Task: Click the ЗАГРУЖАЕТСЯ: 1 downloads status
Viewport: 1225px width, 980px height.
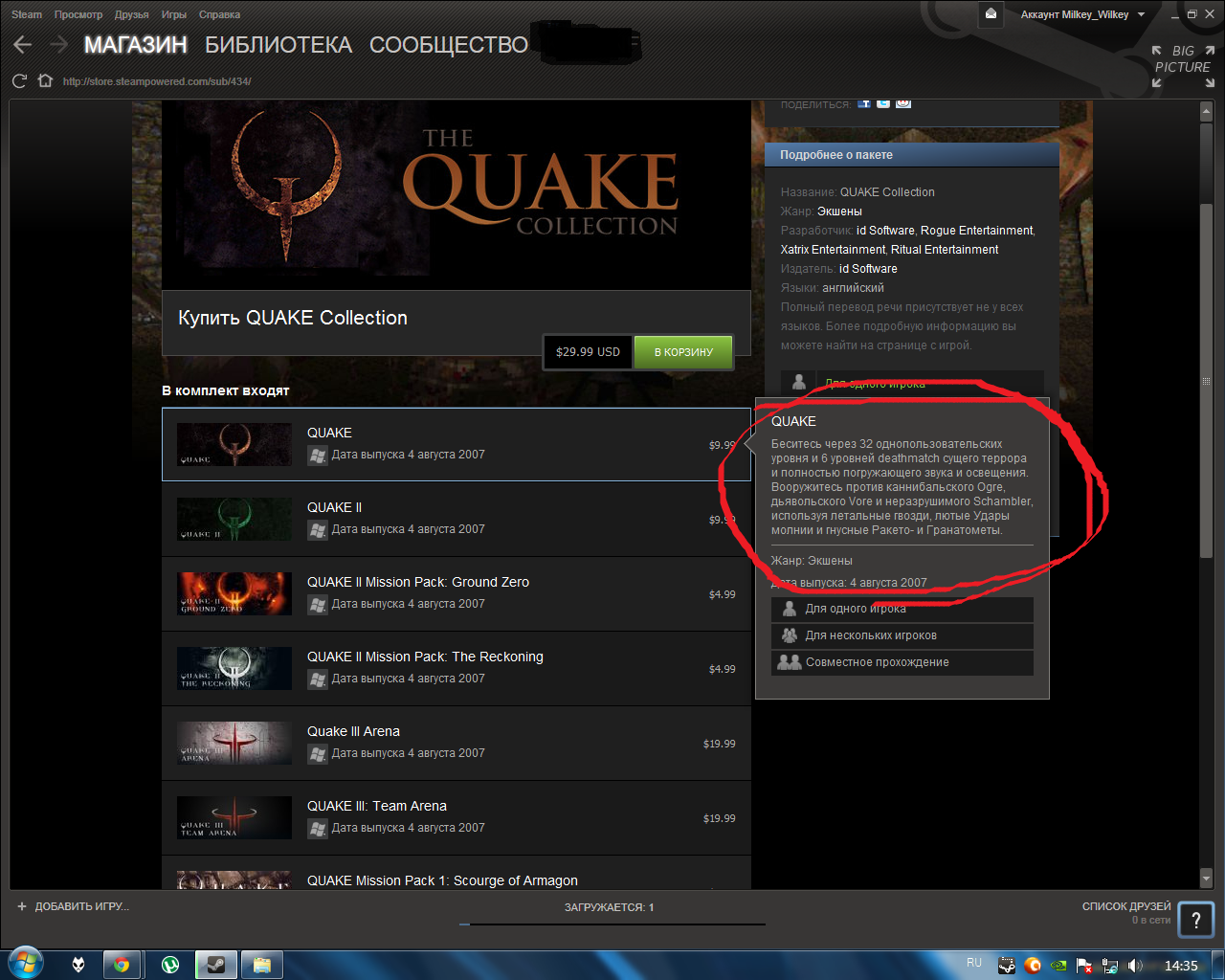Action: click(610, 907)
